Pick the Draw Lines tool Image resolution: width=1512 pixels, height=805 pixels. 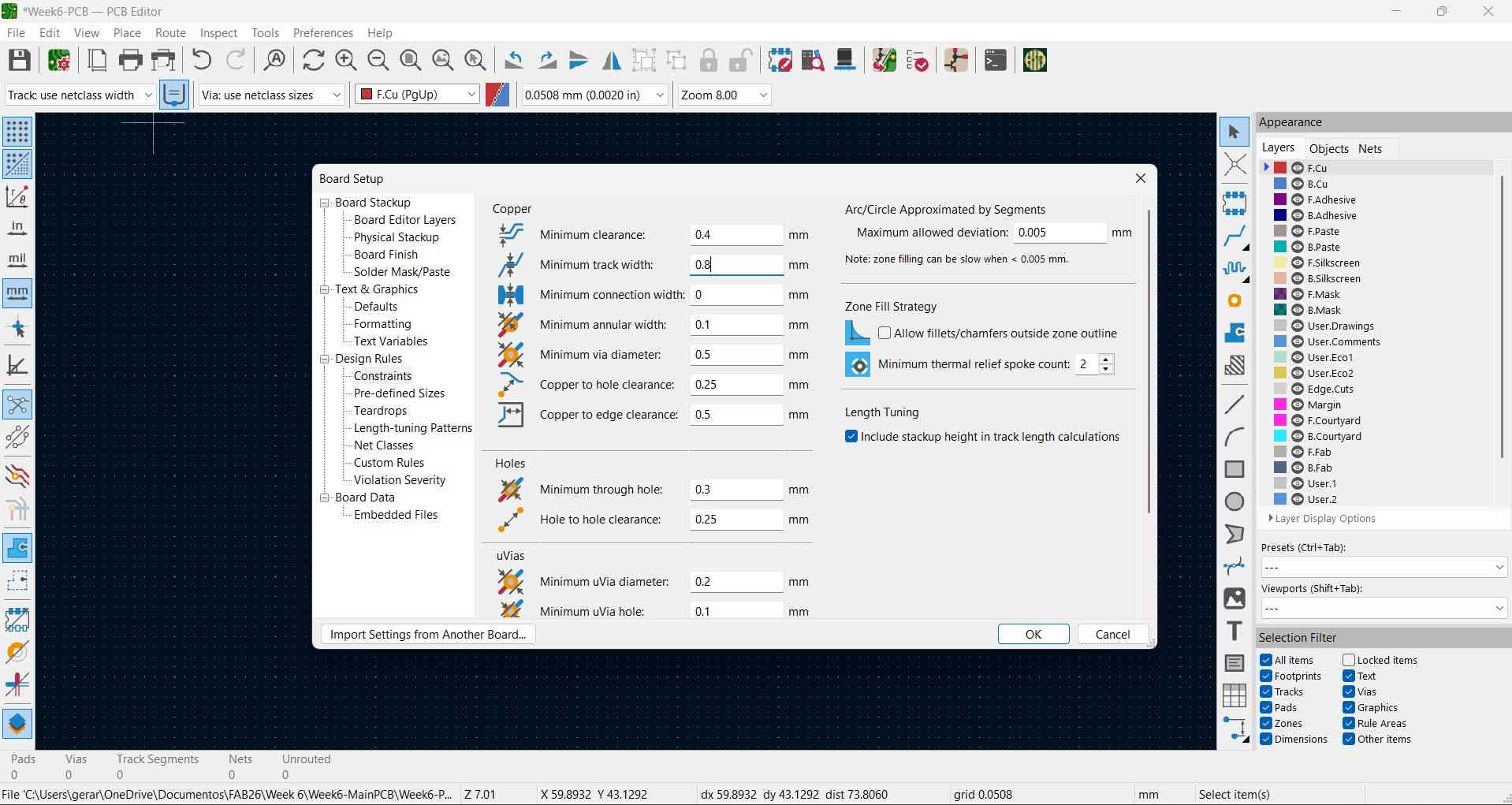click(x=1234, y=404)
